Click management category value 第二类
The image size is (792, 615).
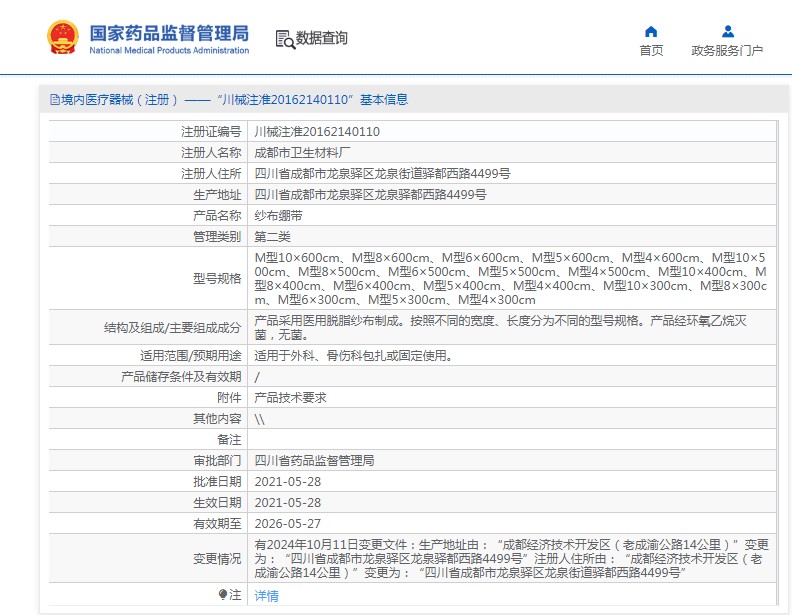pyautogui.click(x=272, y=236)
